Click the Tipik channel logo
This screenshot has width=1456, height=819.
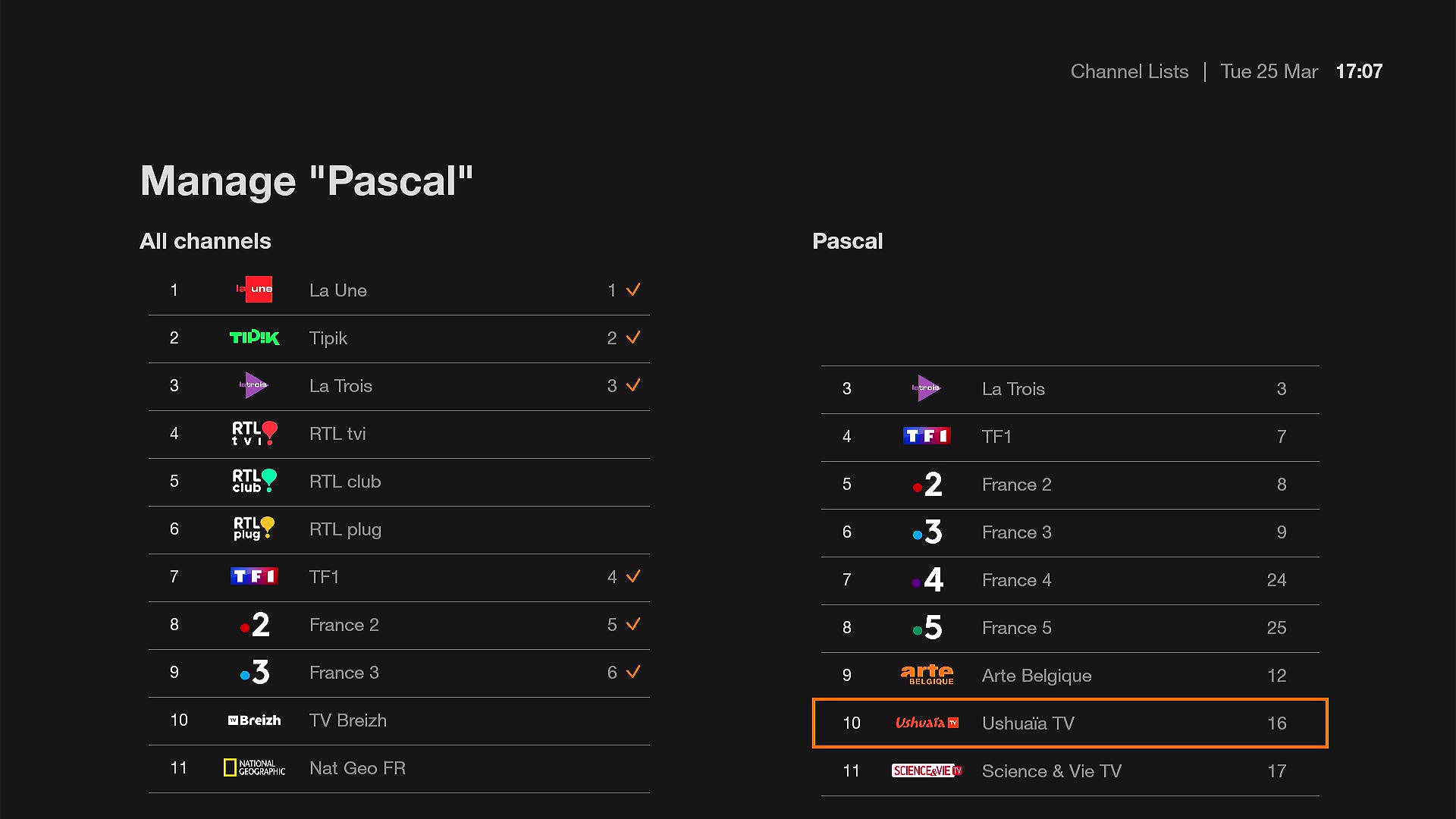tap(254, 337)
